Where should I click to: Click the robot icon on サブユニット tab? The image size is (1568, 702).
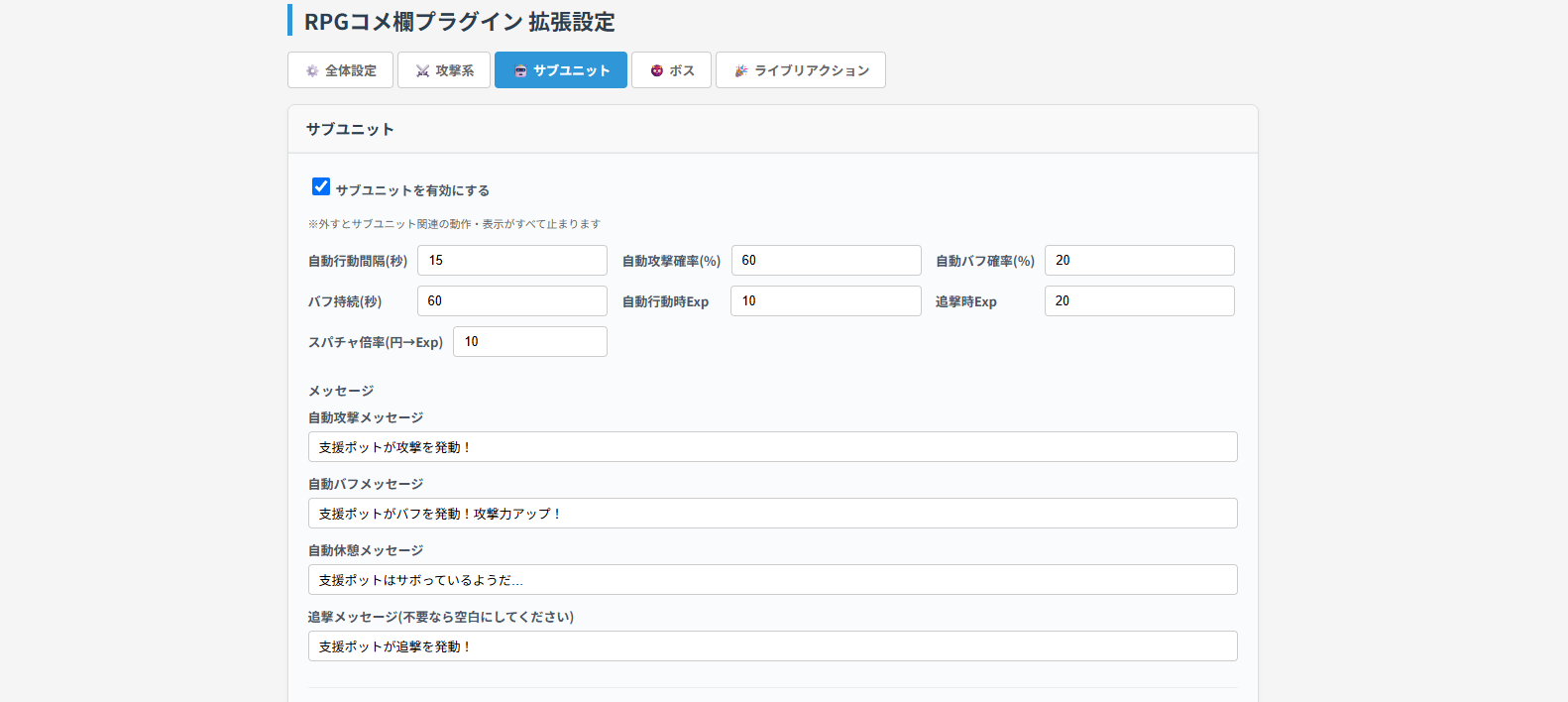(520, 70)
